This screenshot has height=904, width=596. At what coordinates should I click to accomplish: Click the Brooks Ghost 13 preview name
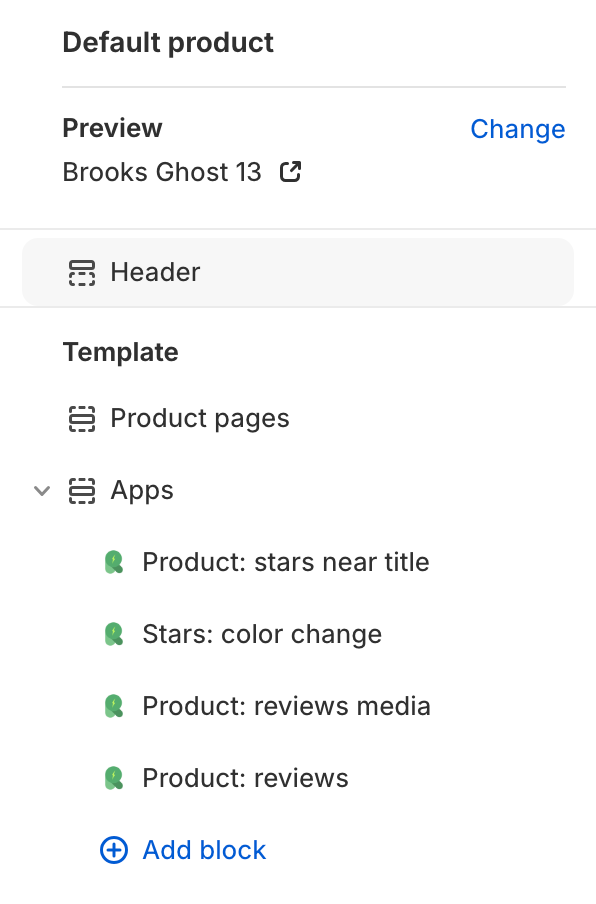pos(162,172)
